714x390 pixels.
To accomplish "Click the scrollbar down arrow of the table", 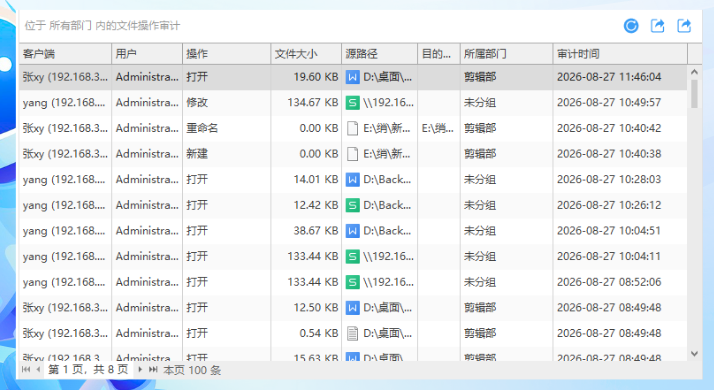I will pyautogui.click(x=694, y=354).
